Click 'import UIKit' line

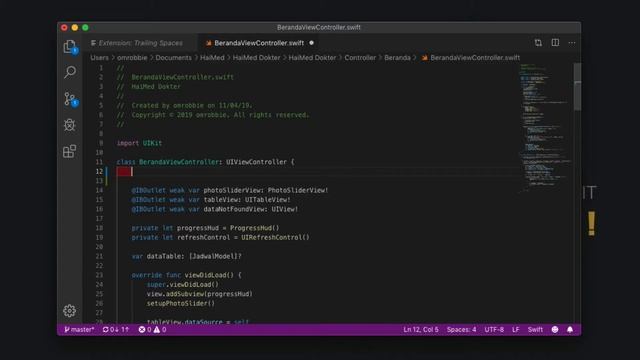[139, 143]
